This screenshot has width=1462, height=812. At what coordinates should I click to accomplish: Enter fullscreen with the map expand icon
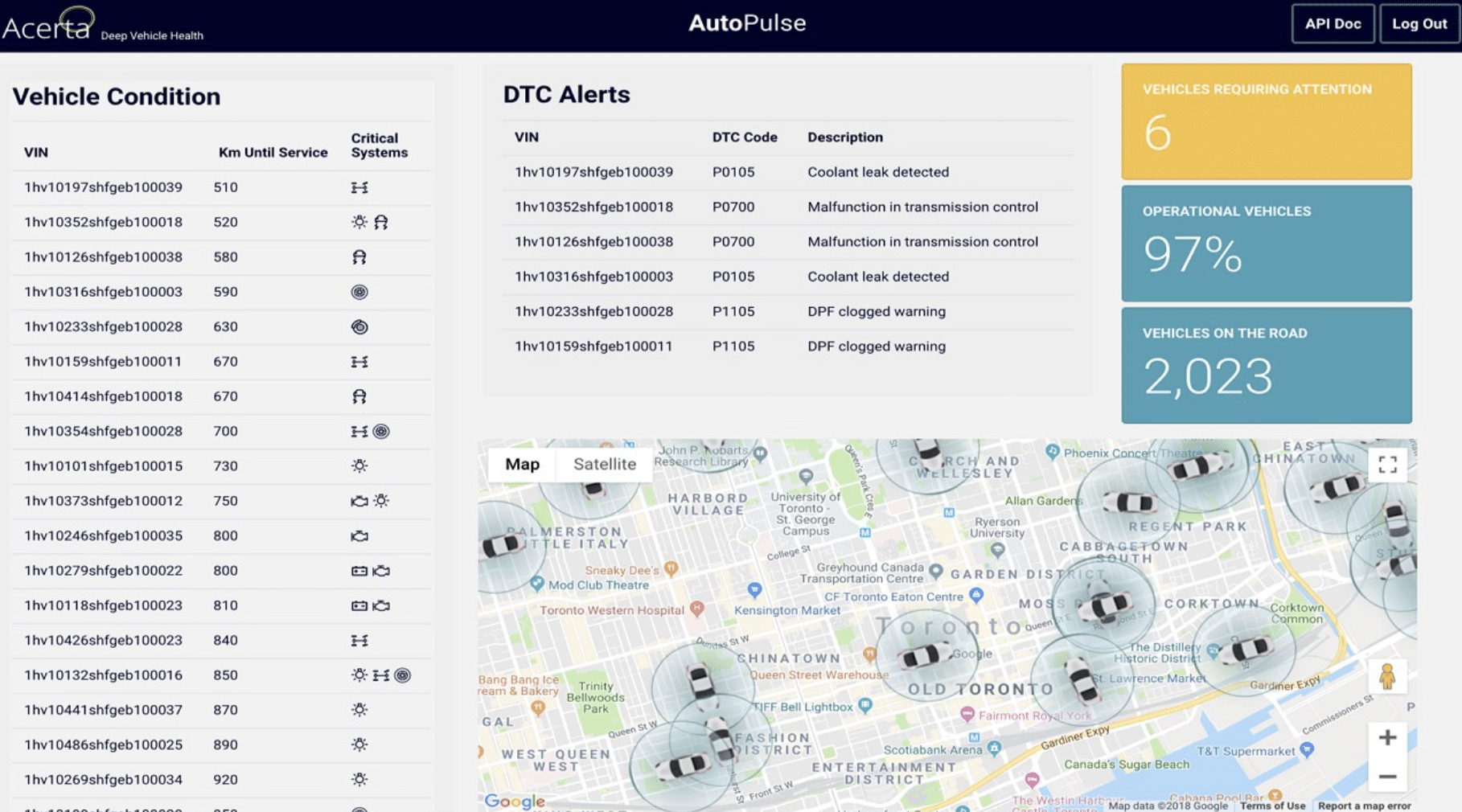1389,464
